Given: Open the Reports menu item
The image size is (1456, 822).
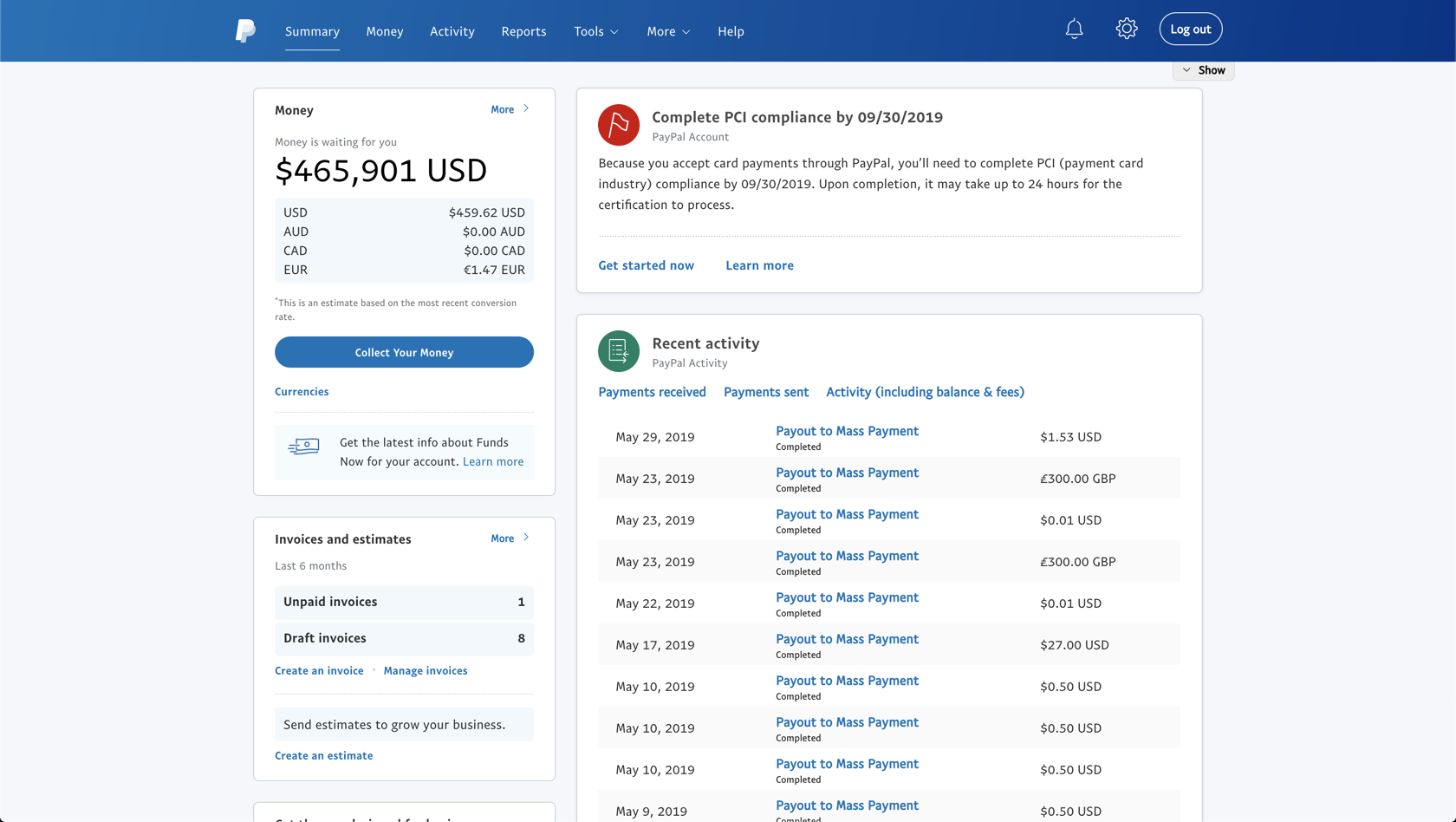Looking at the screenshot, I should (523, 31).
